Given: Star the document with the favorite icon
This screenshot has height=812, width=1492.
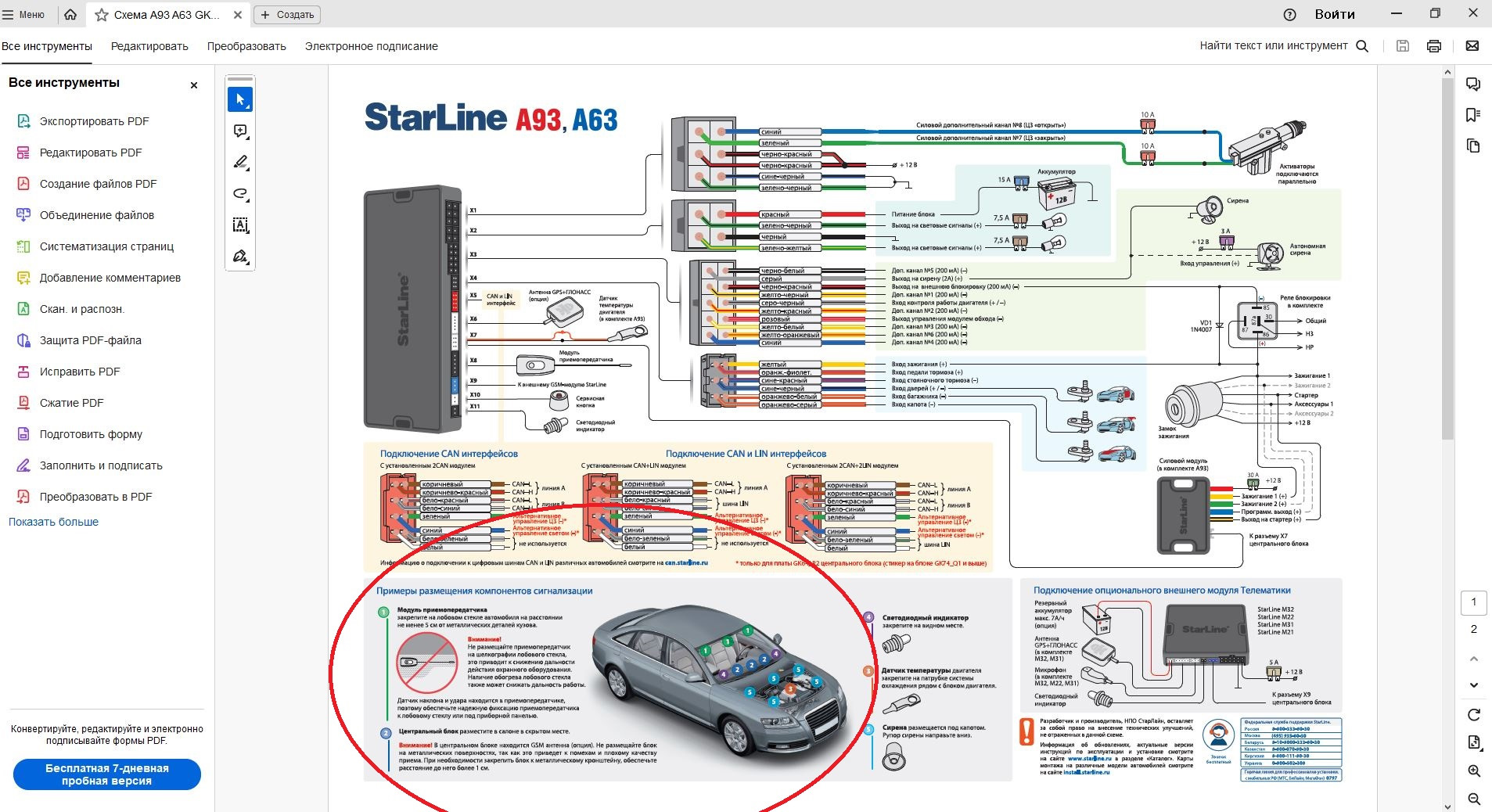Looking at the screenshot, I should tap(102, 15).
